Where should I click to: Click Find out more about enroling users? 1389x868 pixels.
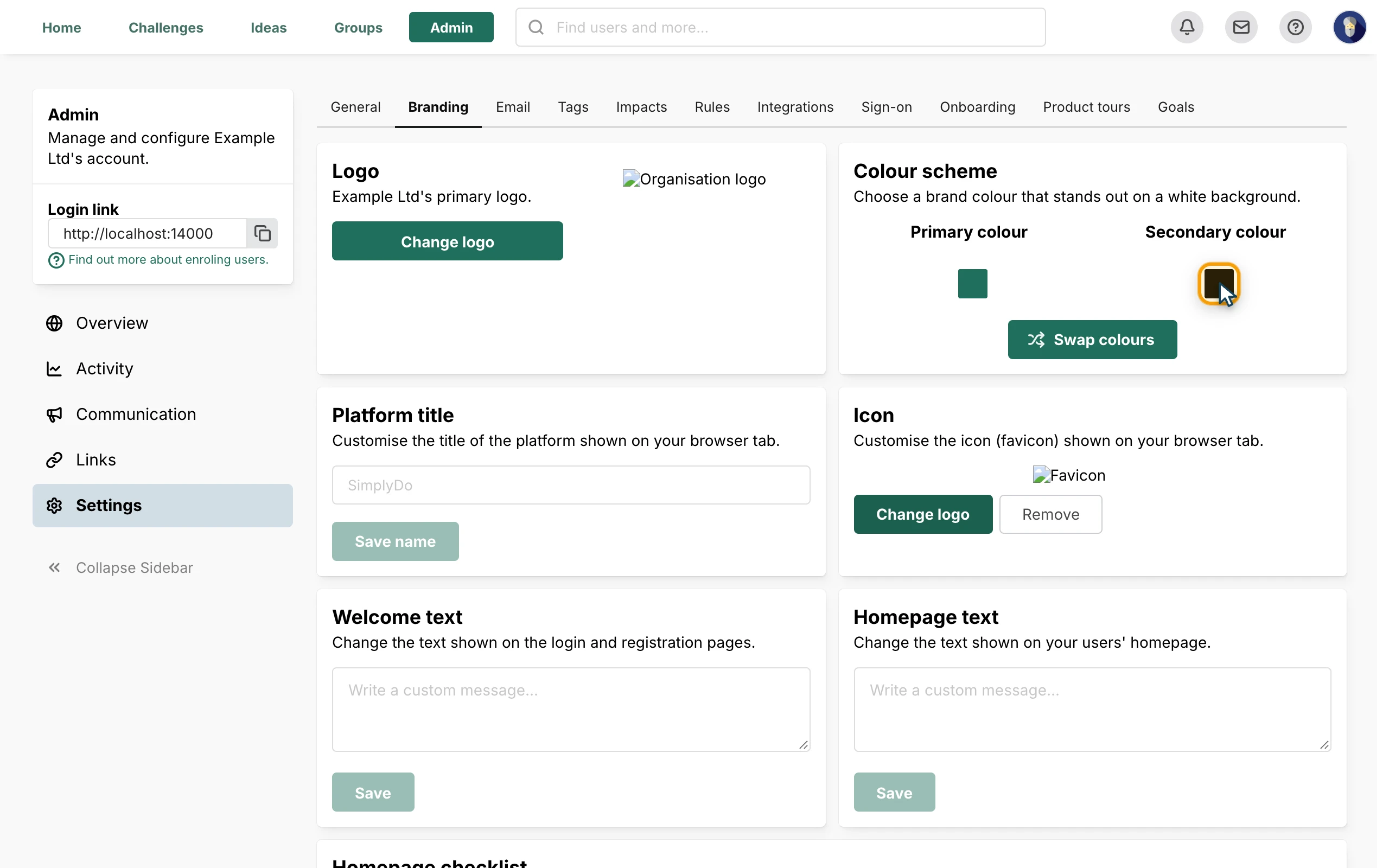tap(168, 259)
